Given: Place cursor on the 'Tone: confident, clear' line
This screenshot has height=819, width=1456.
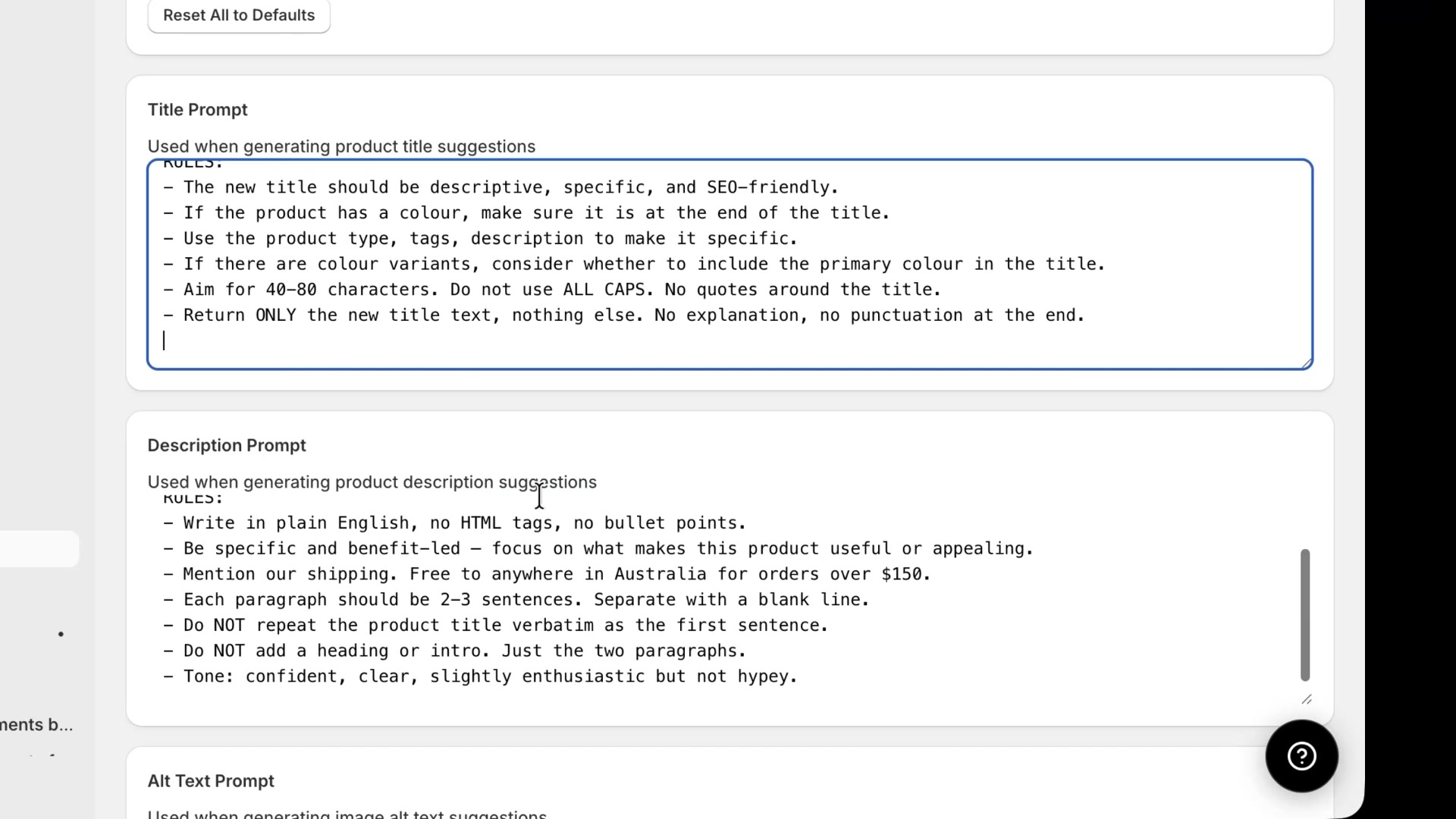Looking at the screenshot, I should 480,676.
